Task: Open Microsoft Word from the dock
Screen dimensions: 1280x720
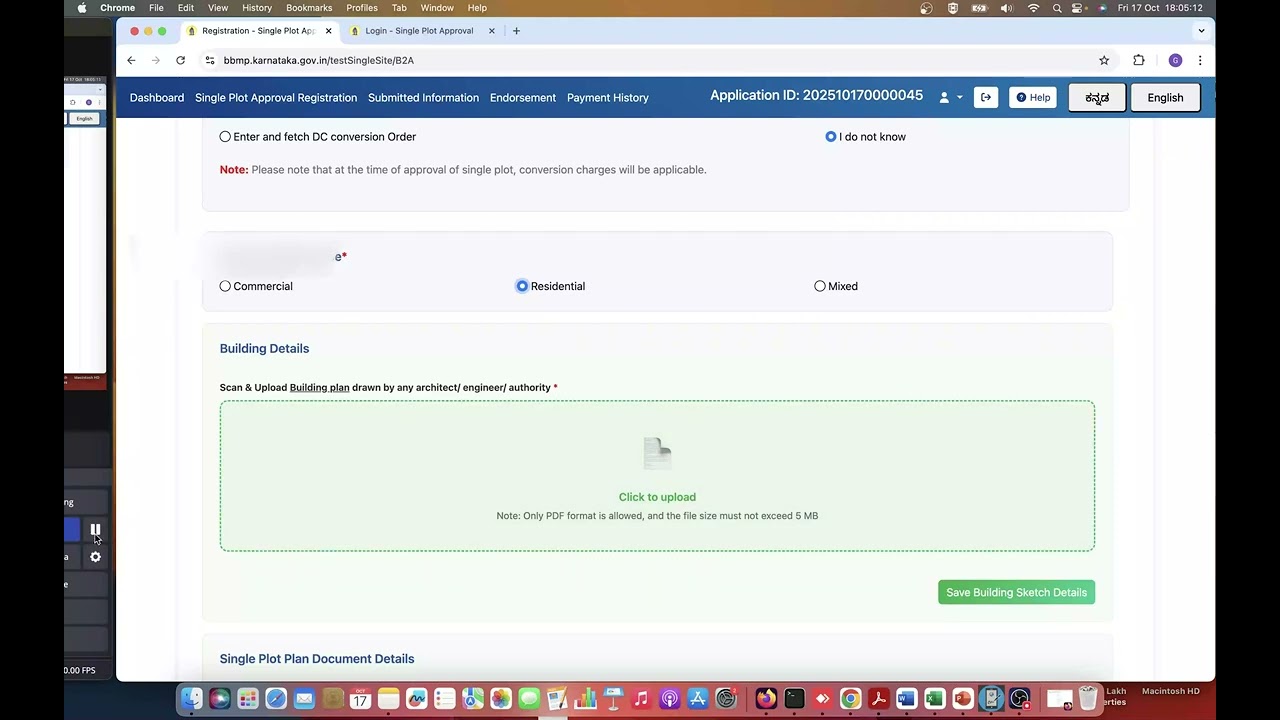Action: (906, 699)
